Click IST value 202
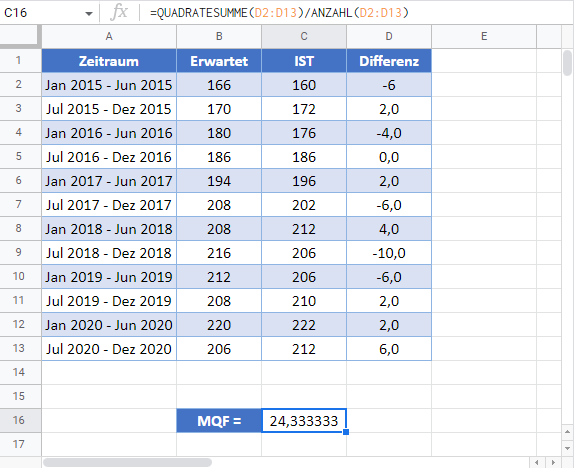Screen dimensions: 574x468 [304, 205]
